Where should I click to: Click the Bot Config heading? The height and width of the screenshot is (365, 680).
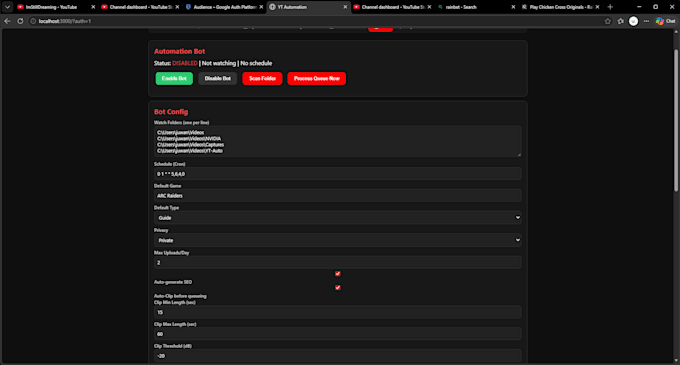tap(171, 112)
